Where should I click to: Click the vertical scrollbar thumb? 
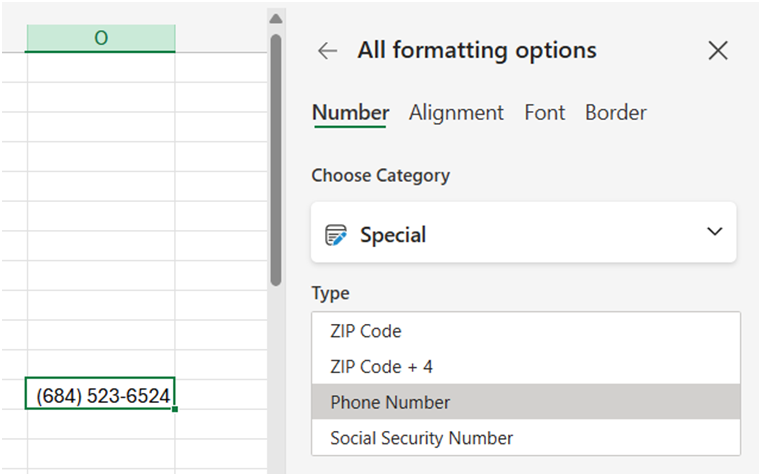coord(276,160)
